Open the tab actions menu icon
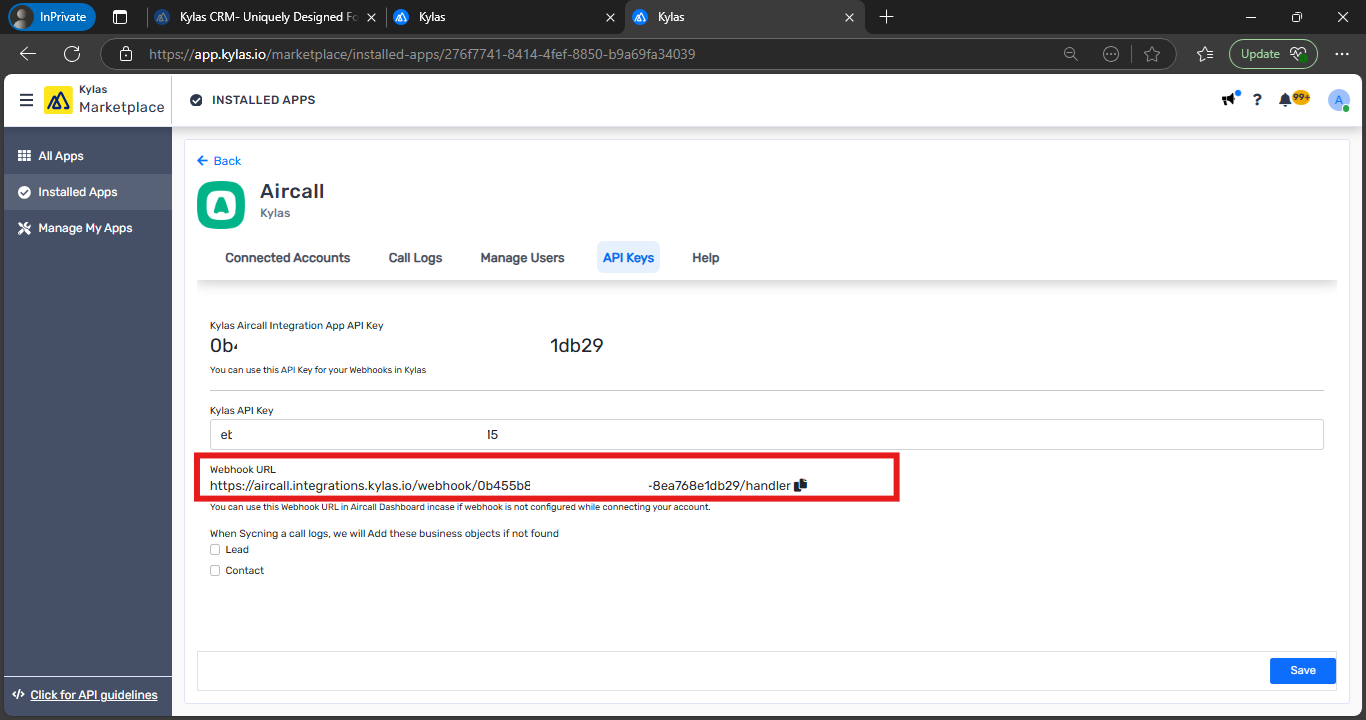The image size is (1366, 720). (120, 17)
